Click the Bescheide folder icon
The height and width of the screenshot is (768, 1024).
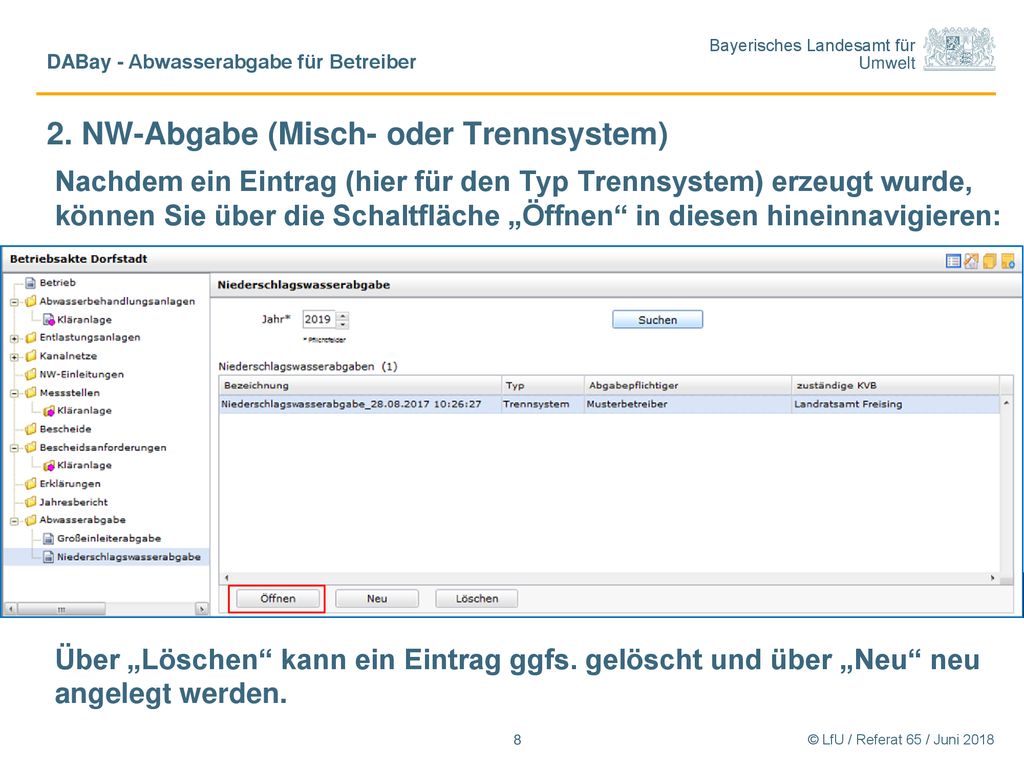click(x=30, y=429)
